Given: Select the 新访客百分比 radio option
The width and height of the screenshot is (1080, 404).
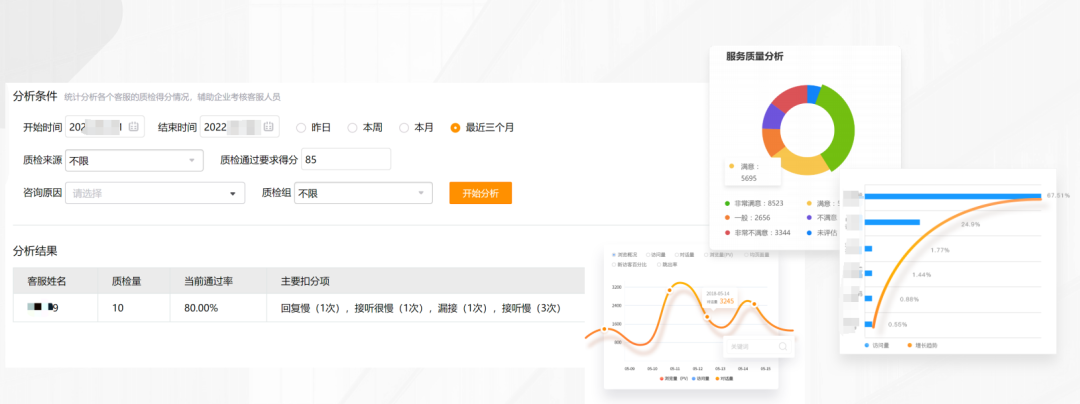Looking at the screenshot, I should (613, 264).
